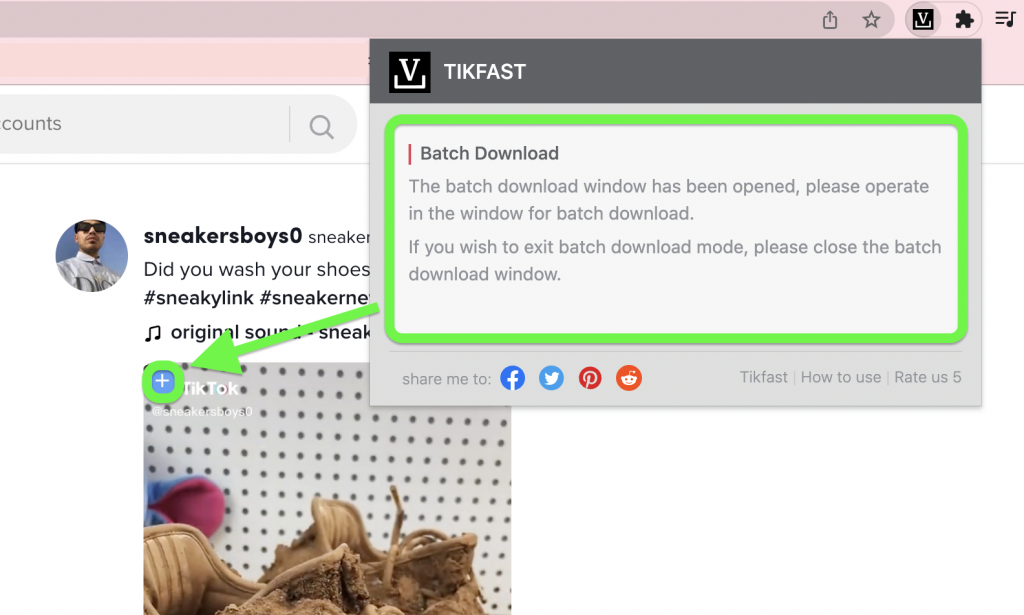Open the original sound music link
1024x615 pixels.
pos(257,332)
